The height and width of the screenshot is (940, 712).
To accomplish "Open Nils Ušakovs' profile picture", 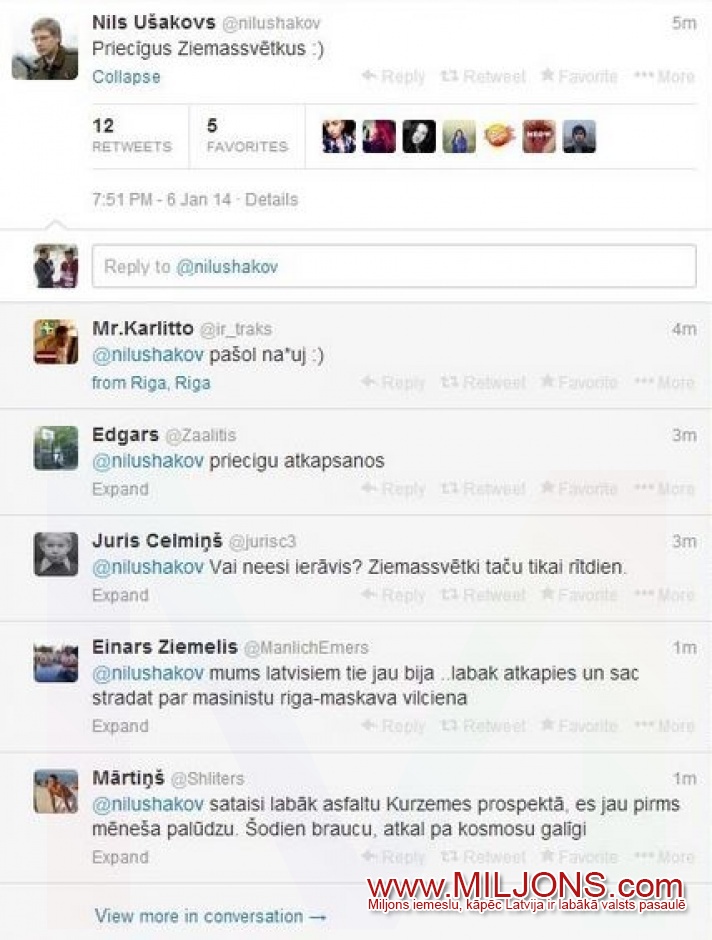I will coord(45,49).
